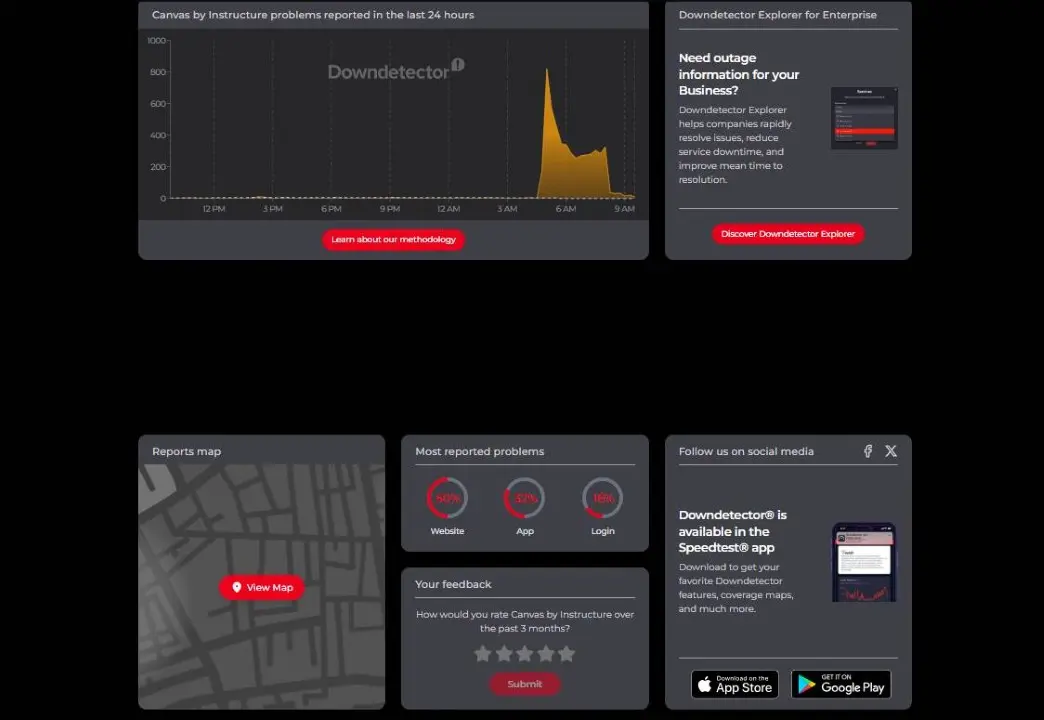Viewport: 1044px width, 720px height.
Task: Click the 'How would you rate Canvas' question
Action: (525, 621)
